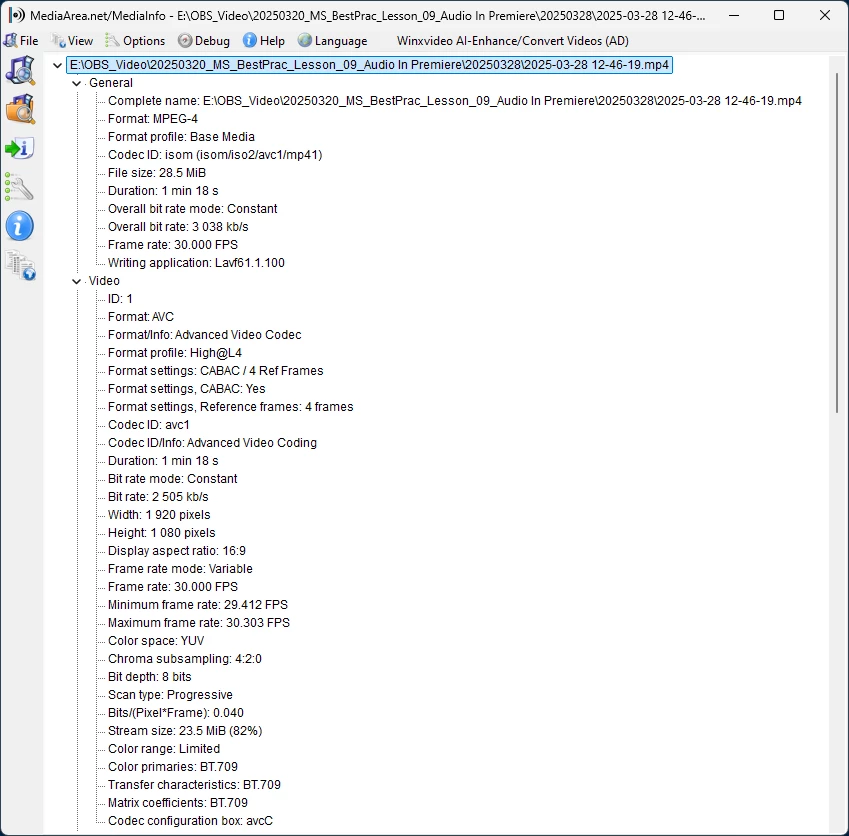Select 'Scan type: Progressive' row
849x836 pixels.
click(x=171, y=695)
